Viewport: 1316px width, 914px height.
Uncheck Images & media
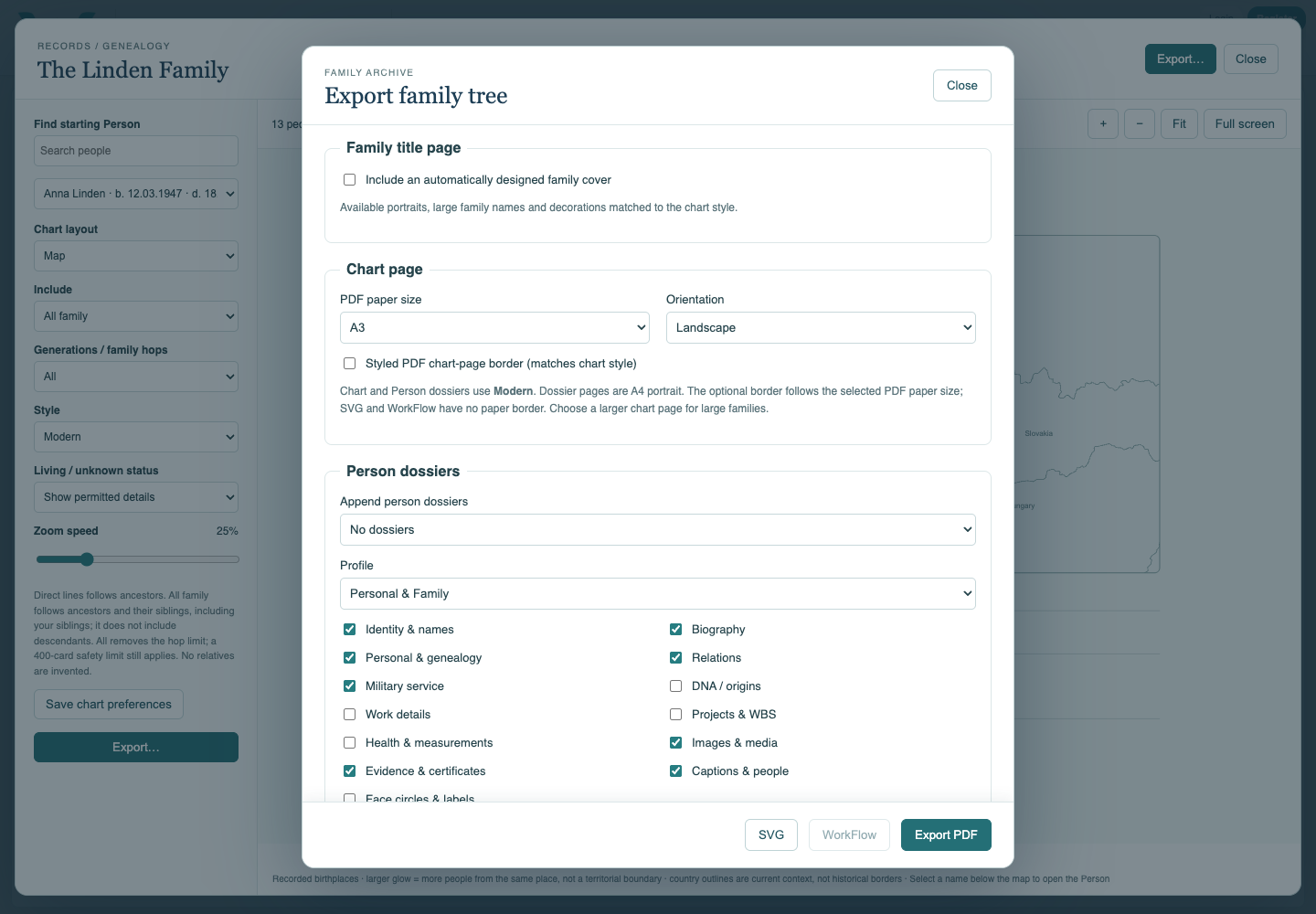[675, 743]
